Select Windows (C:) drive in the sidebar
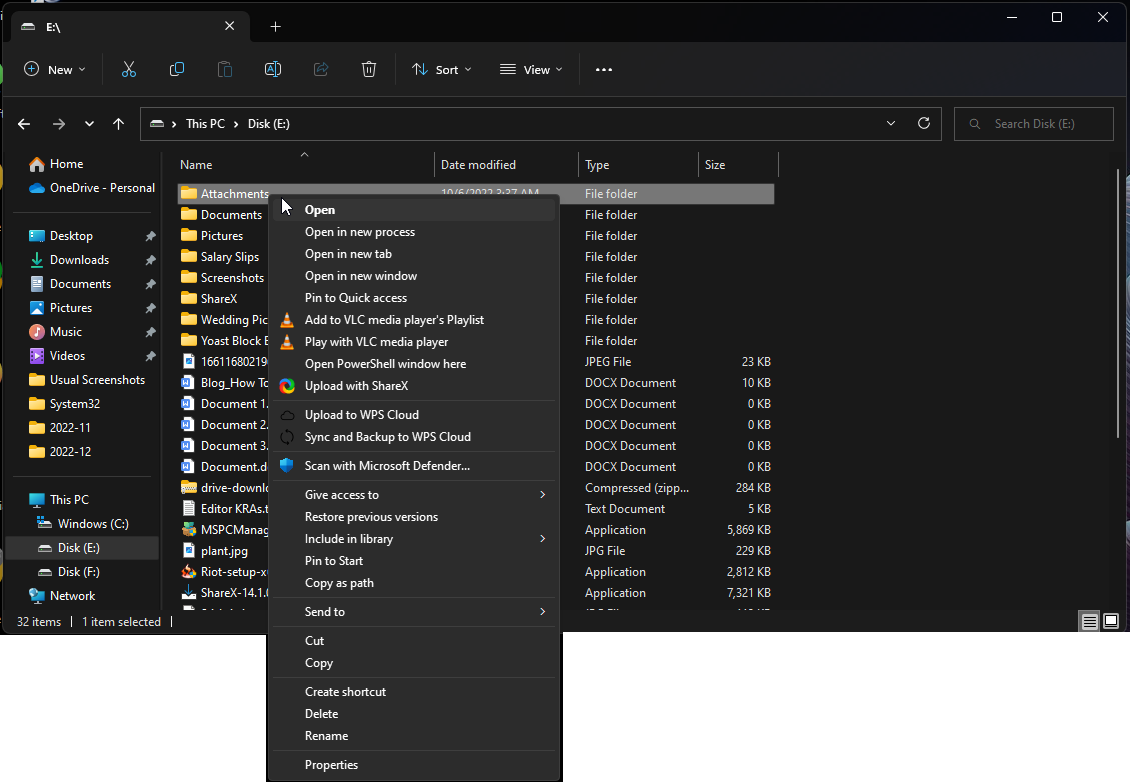 pyautogui.click(x=82, y=523)
